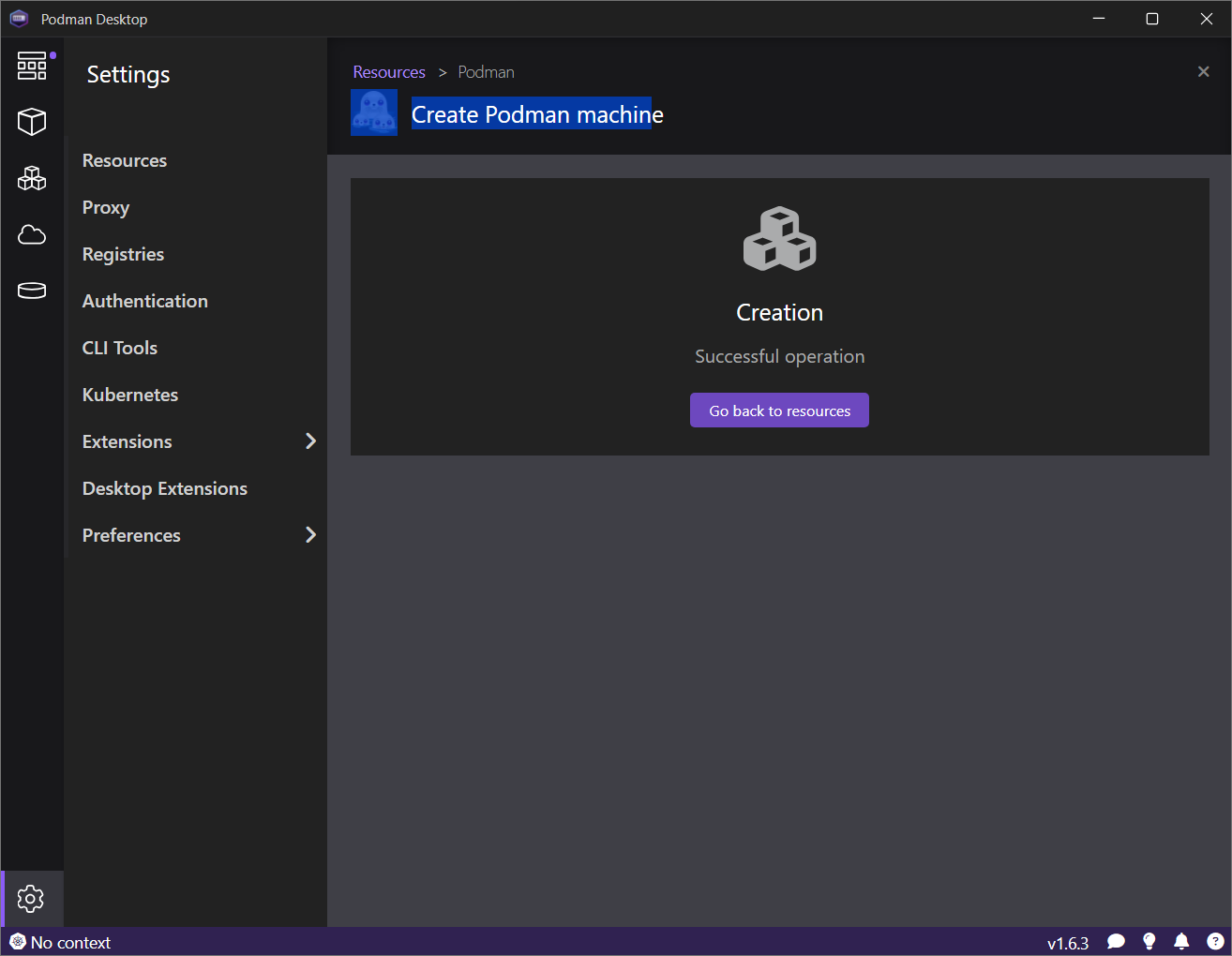Open the Pods stacked cubes icon
Image resolution: width=1232 pixels, height=956 pixels.
click(x=32, y=178)
